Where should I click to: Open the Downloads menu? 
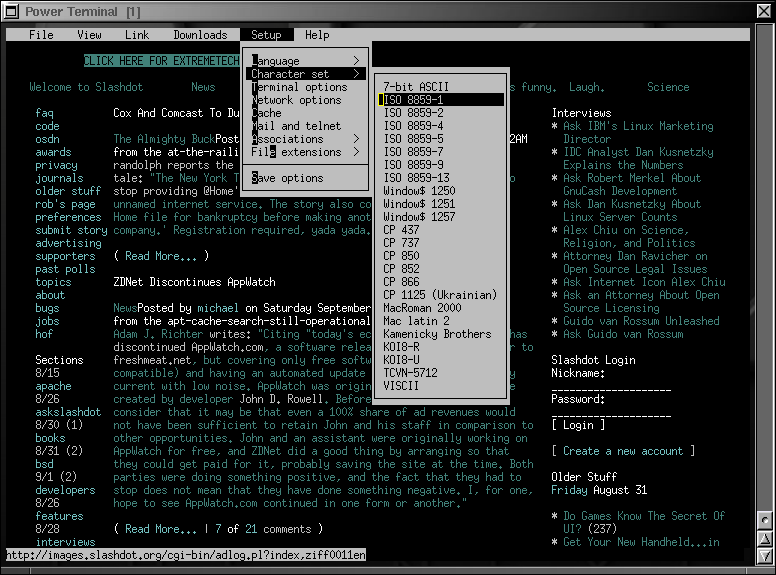click(x=200, y=35)
